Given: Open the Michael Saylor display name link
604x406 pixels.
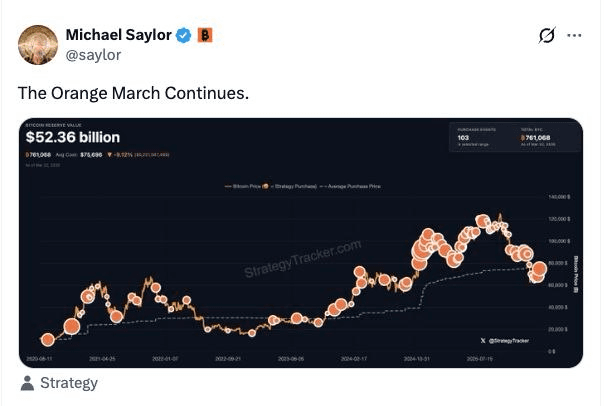Looking at the screenshot, I should (x=119, y=36).
